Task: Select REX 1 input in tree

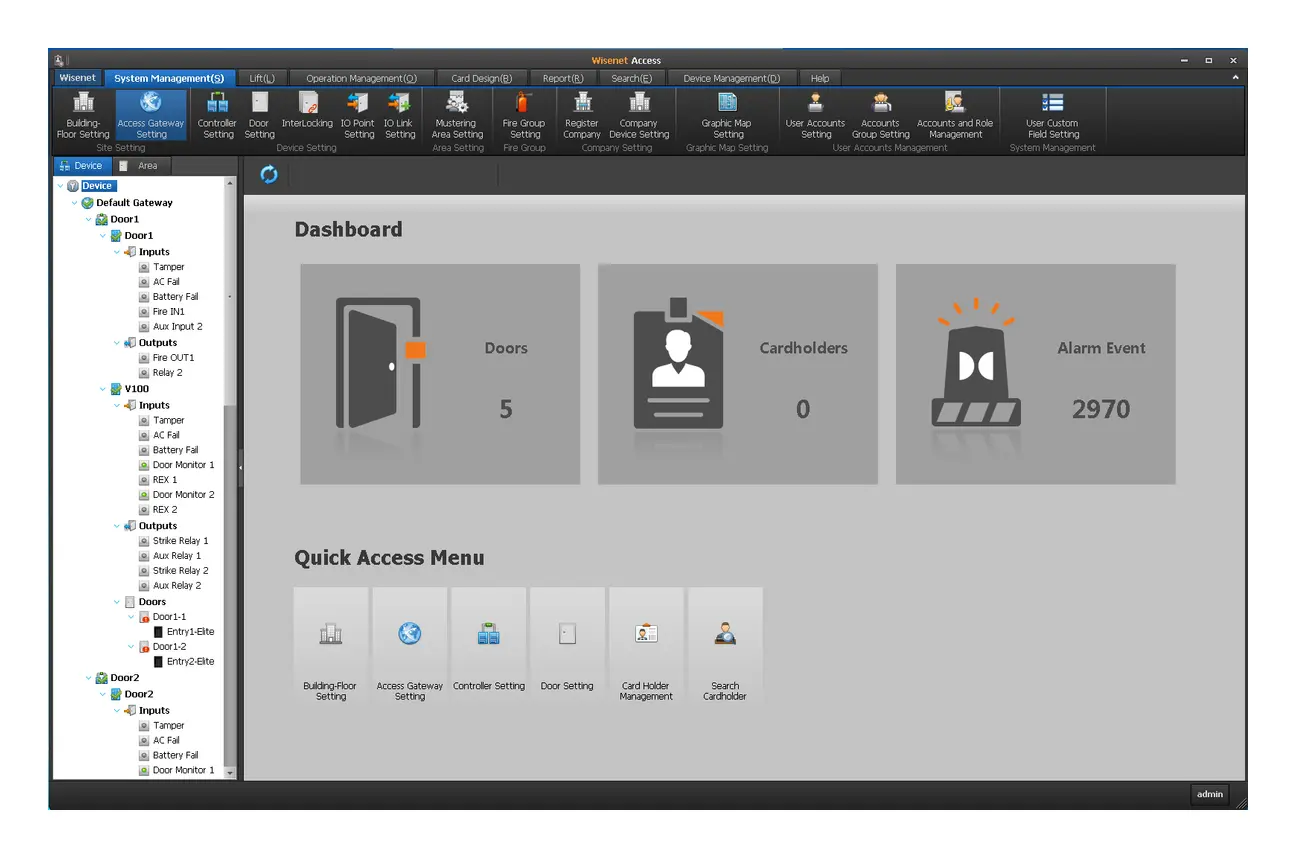Action: pos(165,480)
